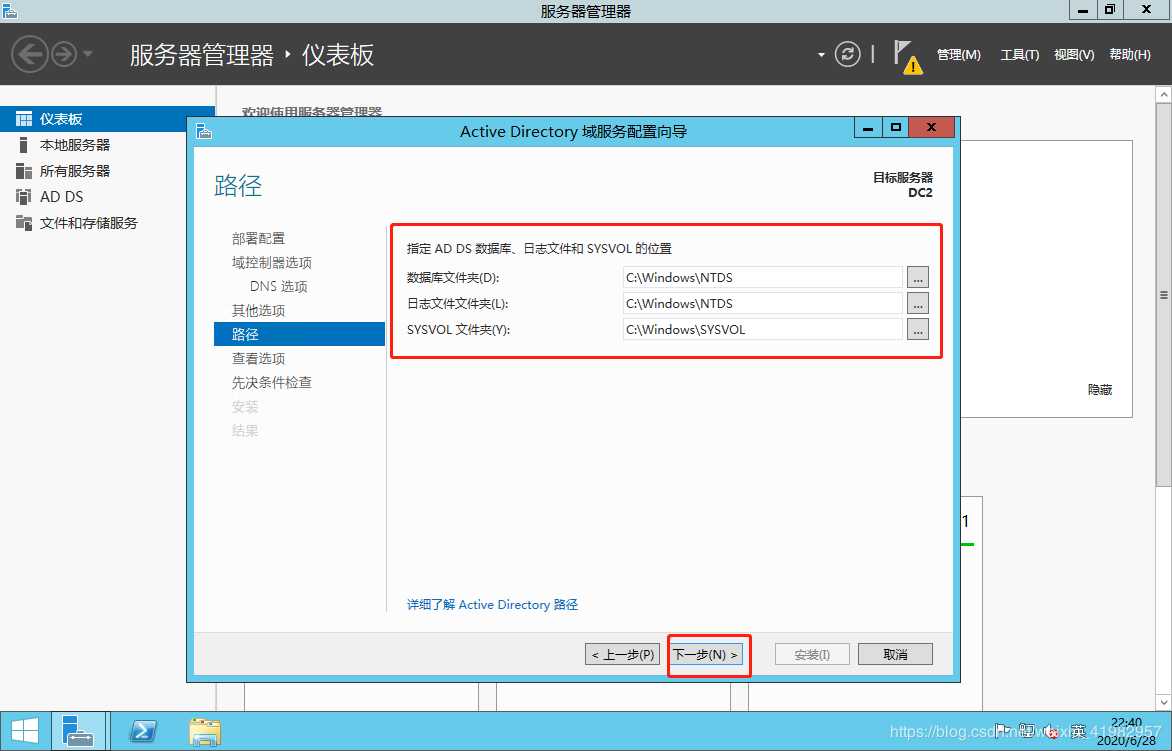The image size is (1172, 751).
Task: Open File Explorer from the taskbar
Action: coord(205,732)
